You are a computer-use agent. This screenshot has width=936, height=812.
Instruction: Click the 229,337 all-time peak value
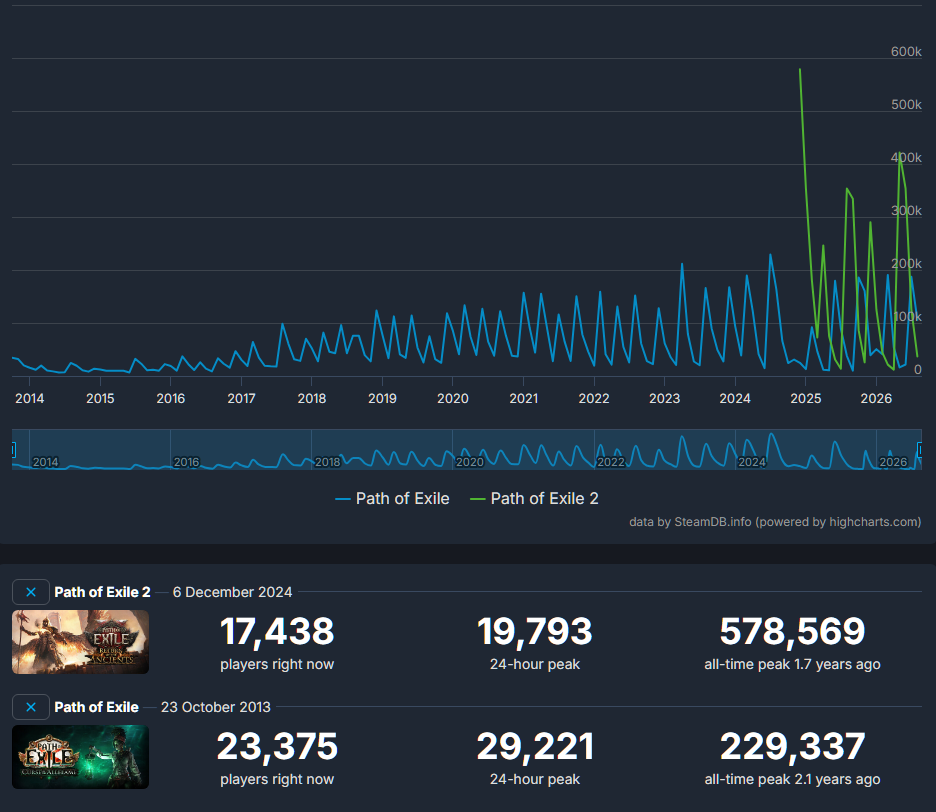pos(792,747)
